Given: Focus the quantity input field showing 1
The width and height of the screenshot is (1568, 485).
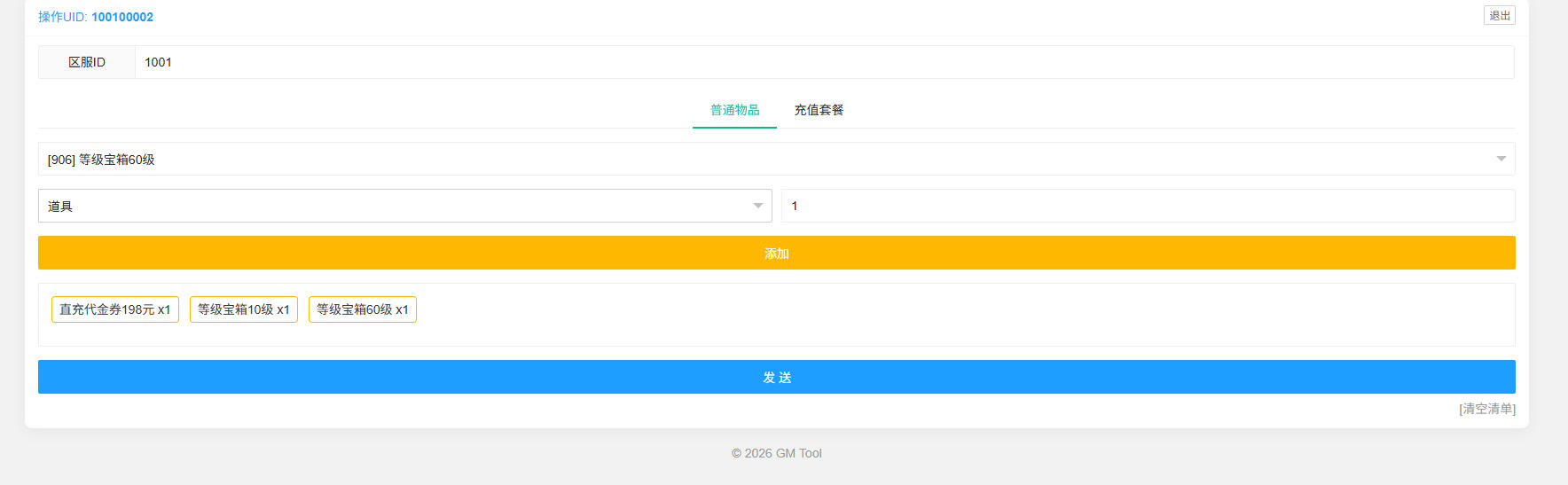Looking at the screenshot, I should (x=1148, y=206).
